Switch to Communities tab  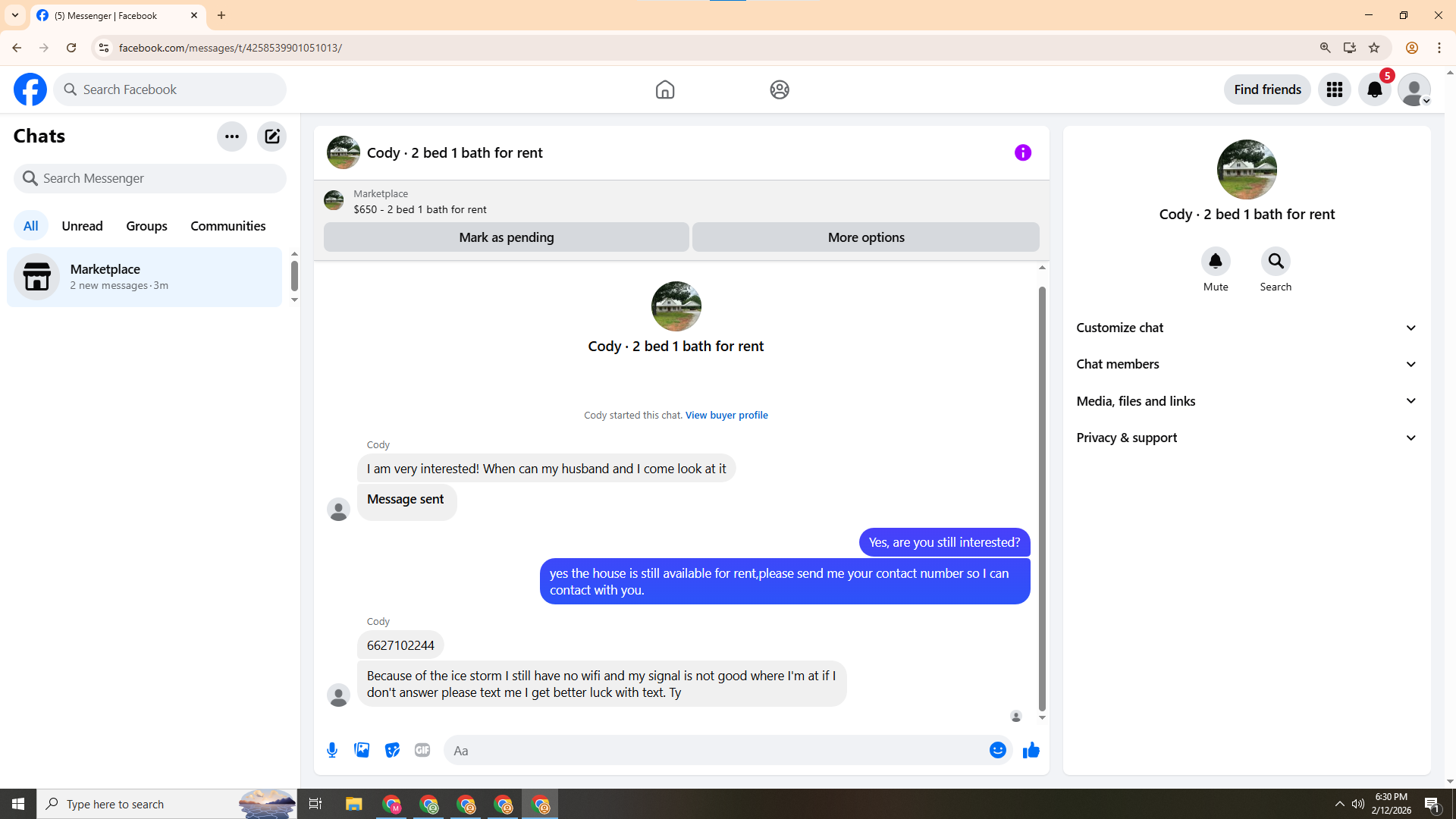click(227, 226)
